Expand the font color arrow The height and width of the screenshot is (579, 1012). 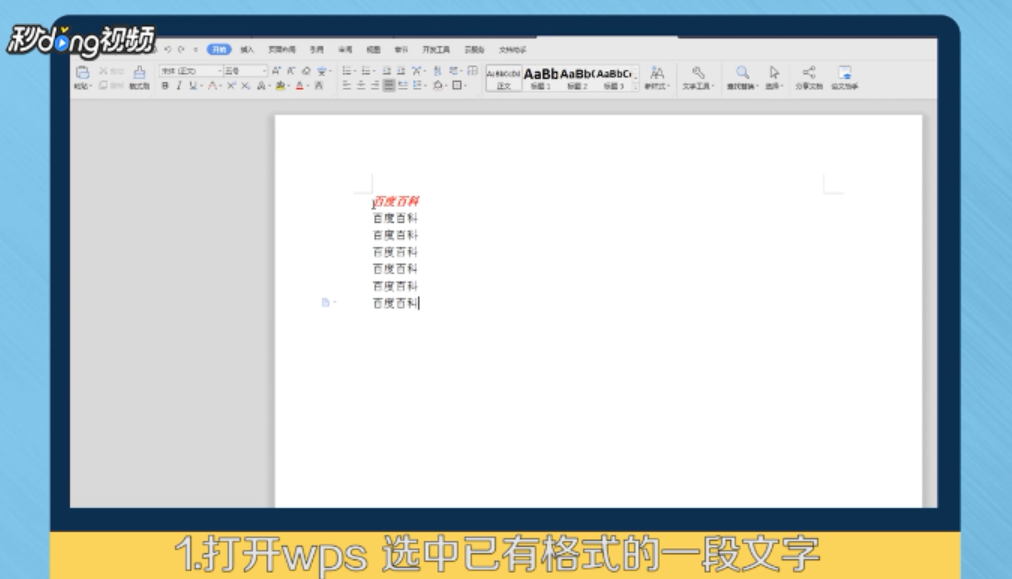[308, 86]
